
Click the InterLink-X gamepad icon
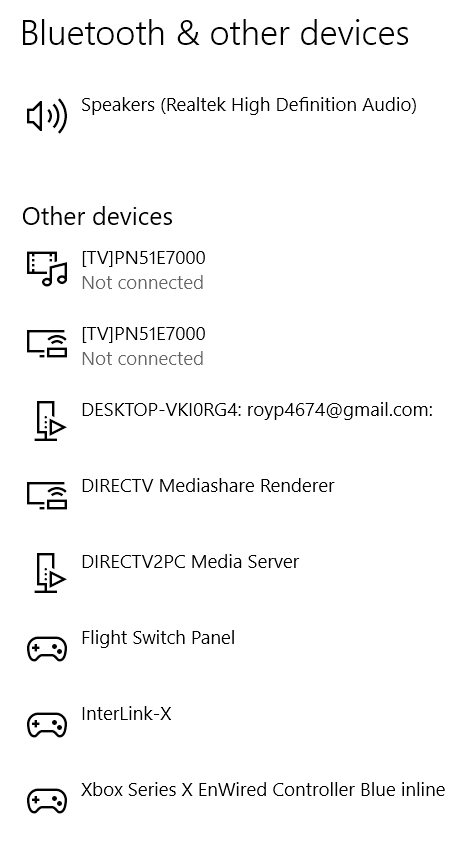pyautogui.click(x=47, y=725)
